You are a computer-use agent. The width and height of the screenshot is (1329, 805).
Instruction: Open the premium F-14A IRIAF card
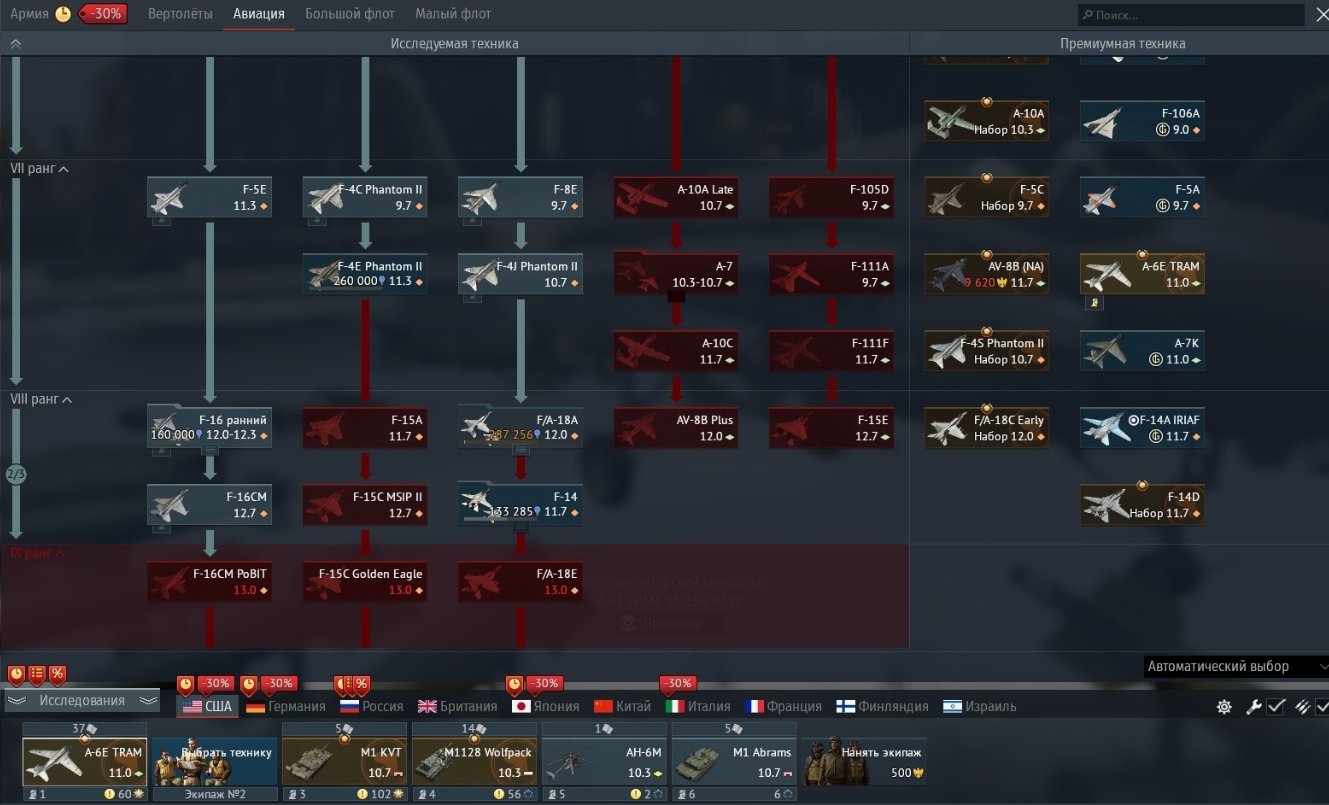pyautogui.click(x=1142, y=428)
